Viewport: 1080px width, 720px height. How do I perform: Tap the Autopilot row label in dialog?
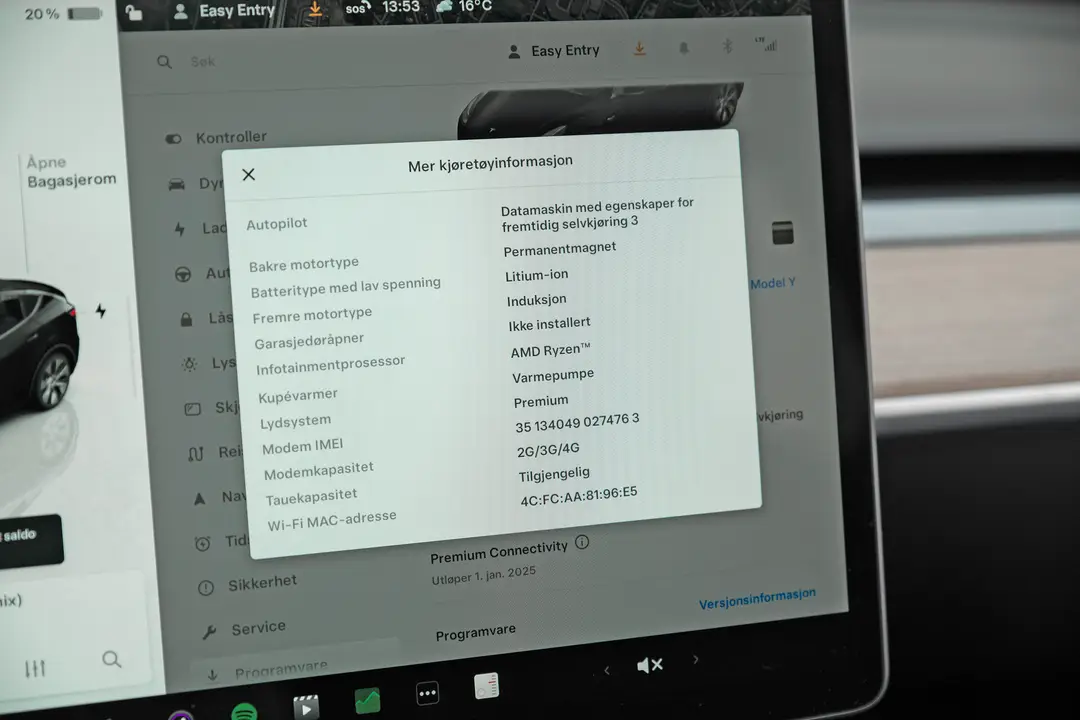click(277, 223)
